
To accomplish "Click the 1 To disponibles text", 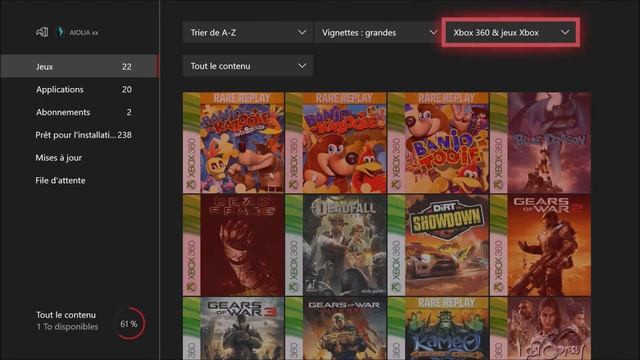I will click(67, 327).
